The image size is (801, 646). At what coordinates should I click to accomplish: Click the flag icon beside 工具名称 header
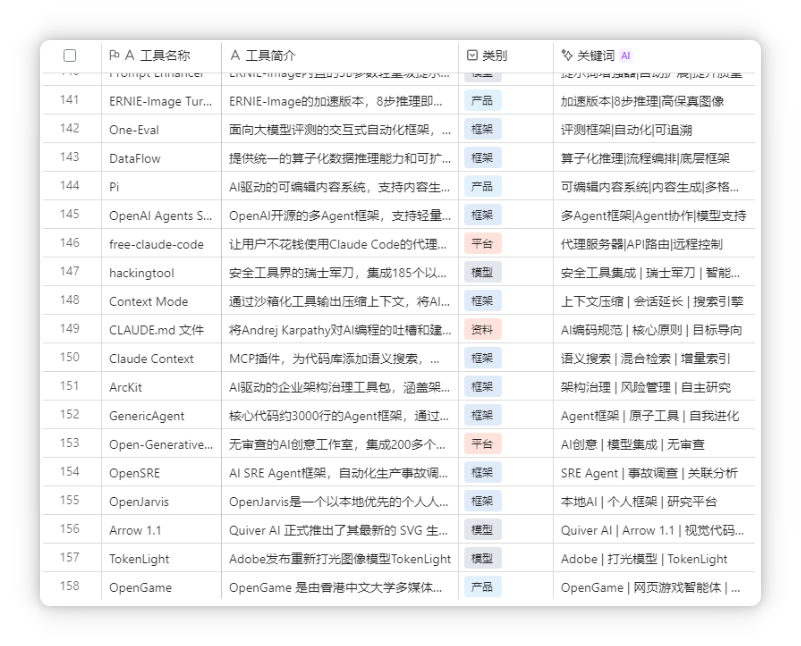click(114, 55)
